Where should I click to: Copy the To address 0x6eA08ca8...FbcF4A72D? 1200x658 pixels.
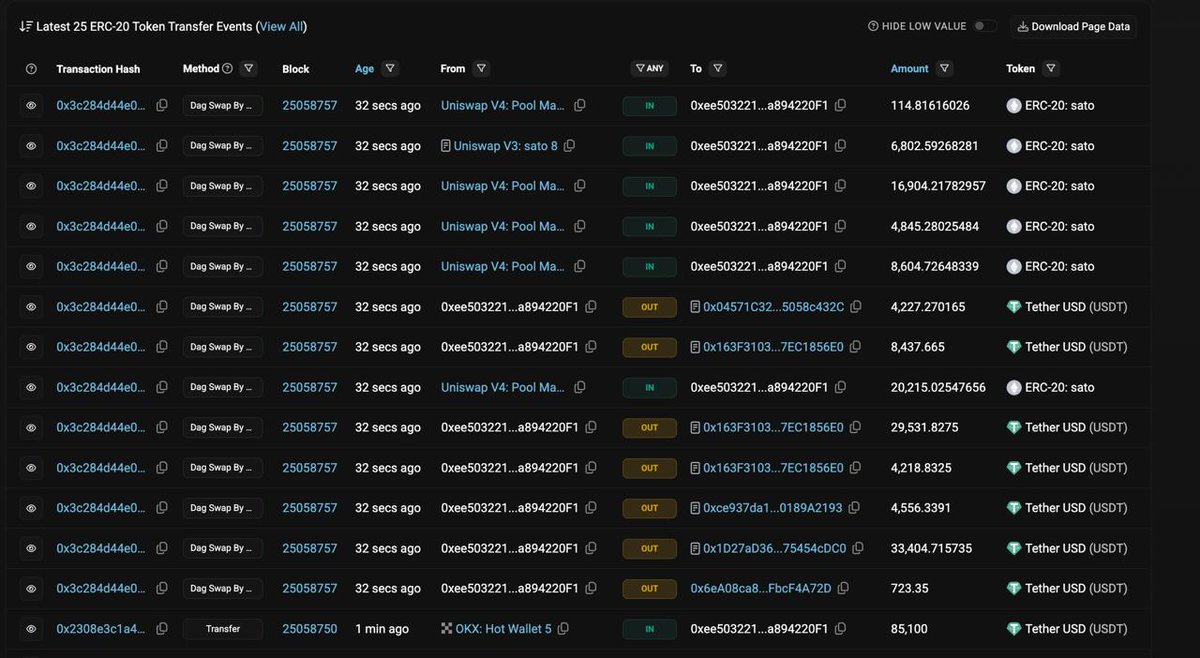point(843,588)
